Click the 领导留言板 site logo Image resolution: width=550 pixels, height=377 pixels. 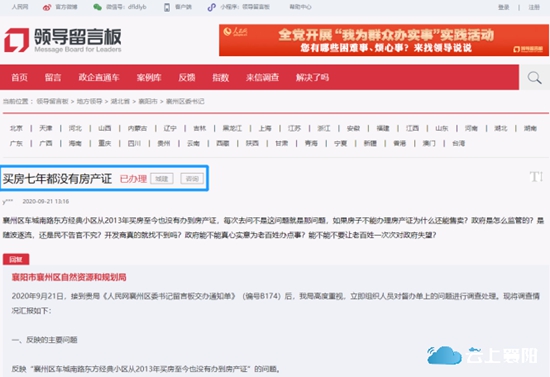coord(62,40)
